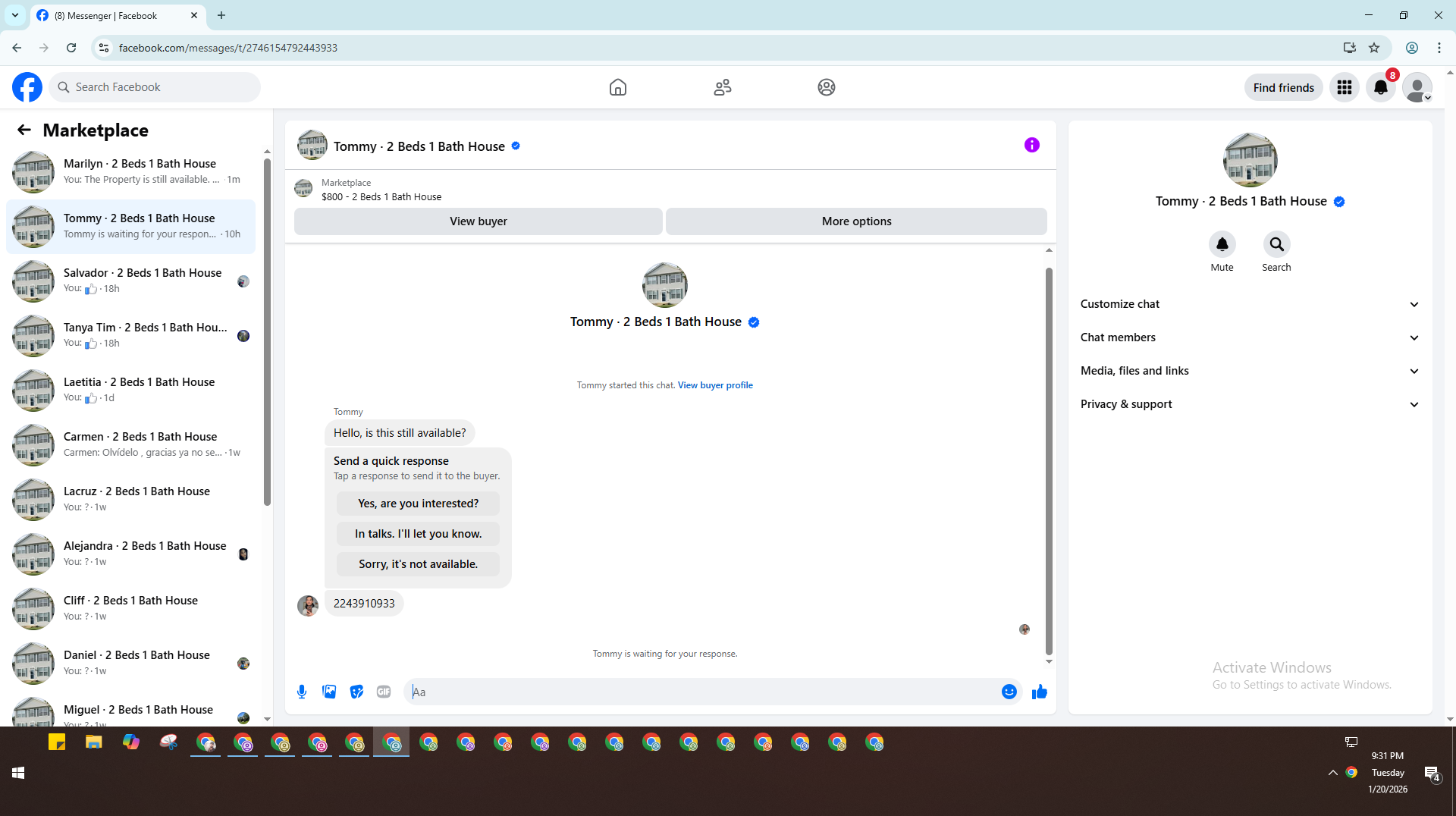Open the GIF picker
This screenshot has height=816, width=1456.
[384, 692]
